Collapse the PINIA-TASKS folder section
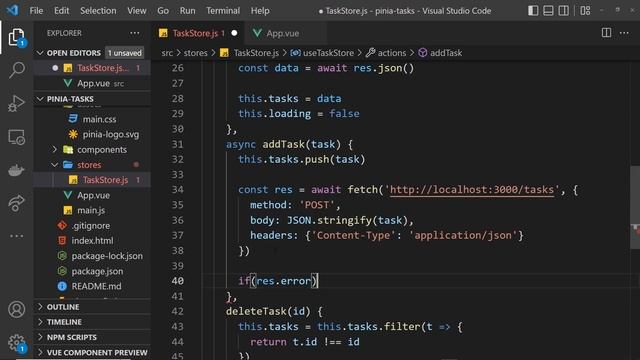Image resolution: width=640 pixels, height=360 pixels. (40, 99)
